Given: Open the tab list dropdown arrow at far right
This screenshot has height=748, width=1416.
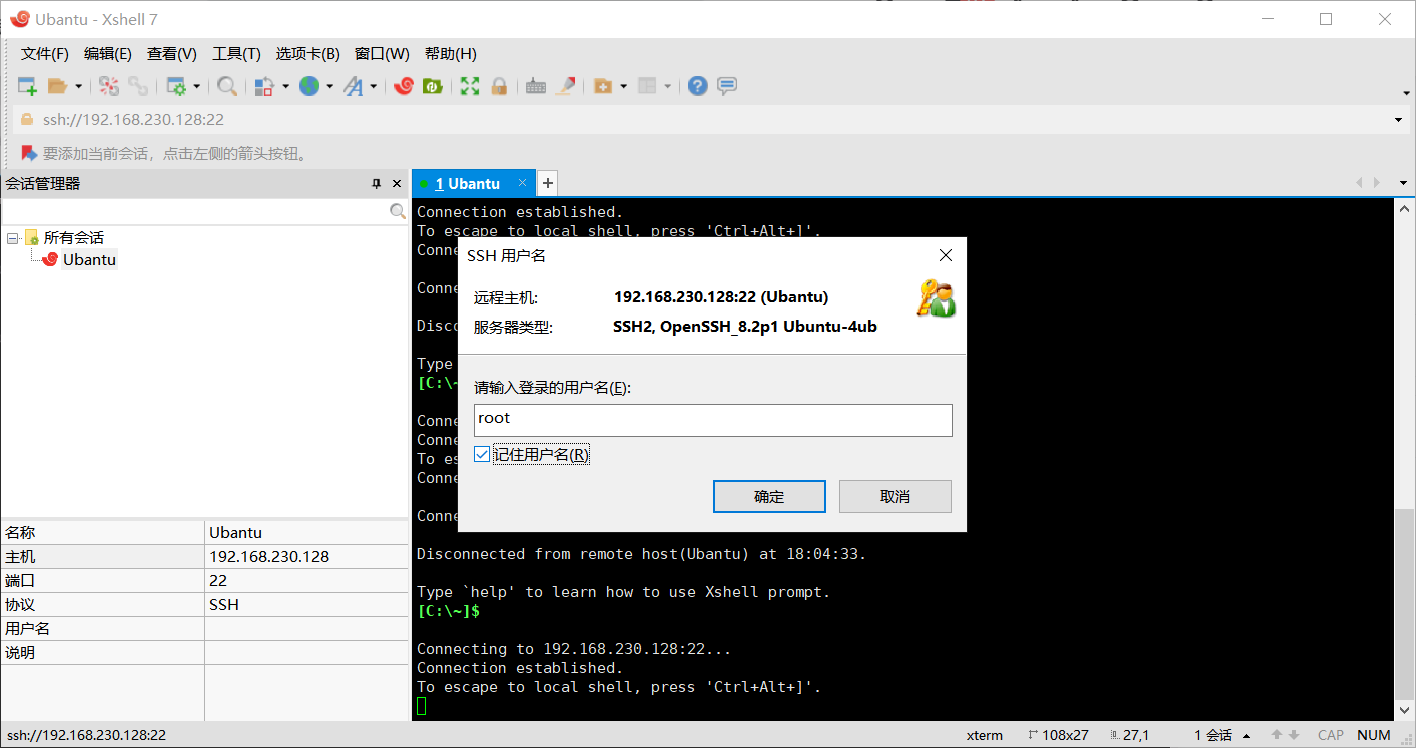Looking at the screenshot, I should point(1403,183).
